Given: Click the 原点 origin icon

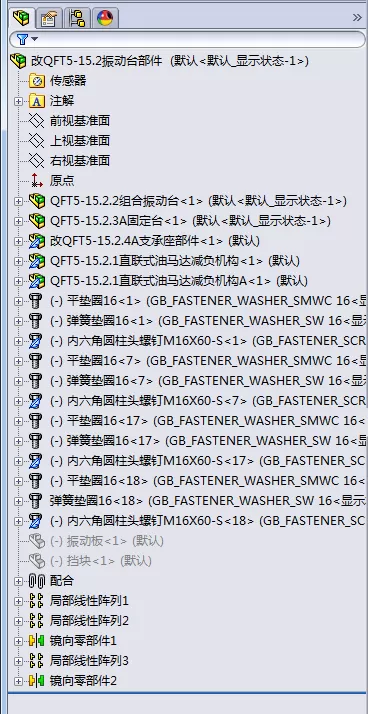Looking at the screenshot, I should 37,180.
